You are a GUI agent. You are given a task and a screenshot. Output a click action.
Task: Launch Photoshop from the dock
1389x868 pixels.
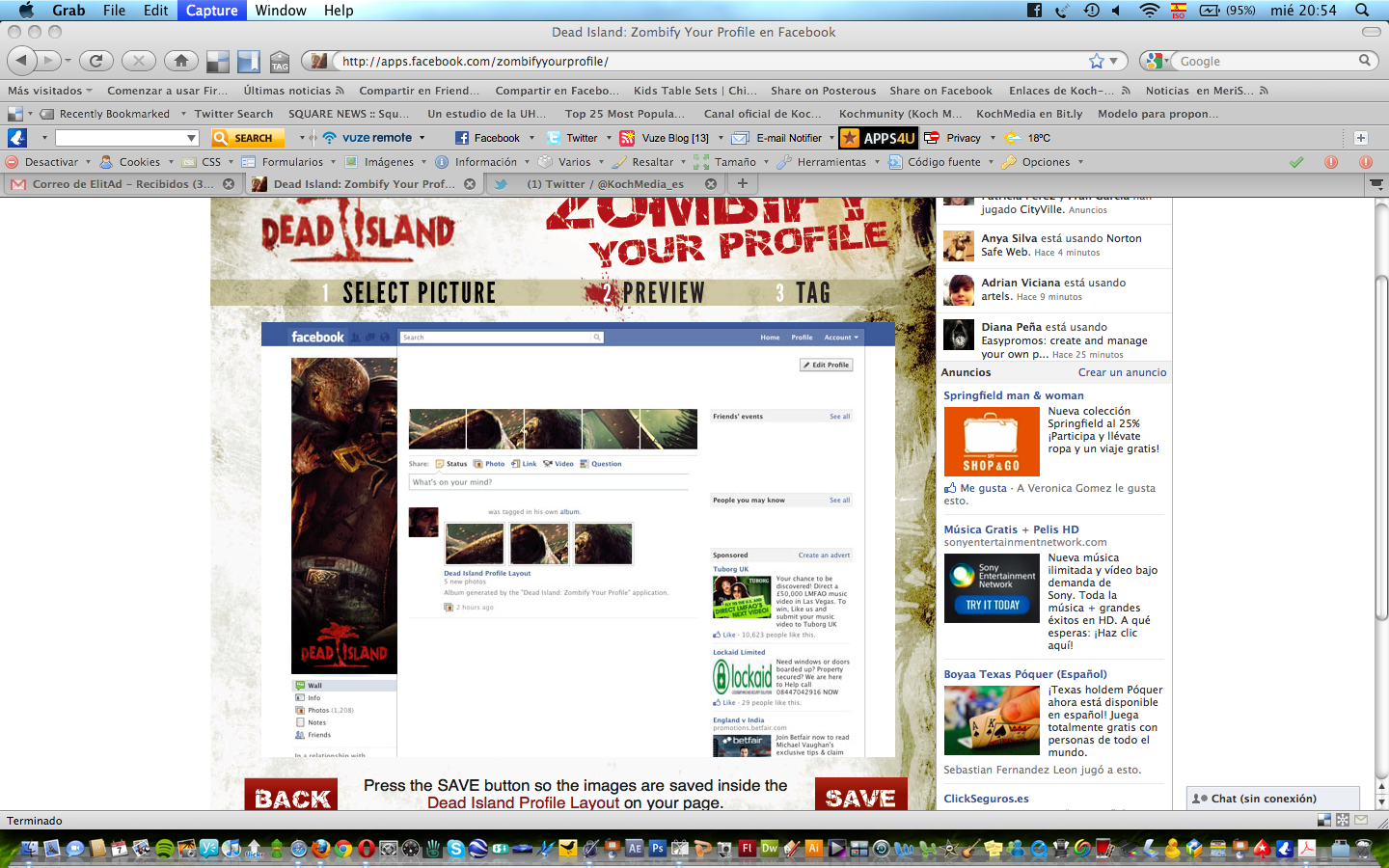pos(658,849)
